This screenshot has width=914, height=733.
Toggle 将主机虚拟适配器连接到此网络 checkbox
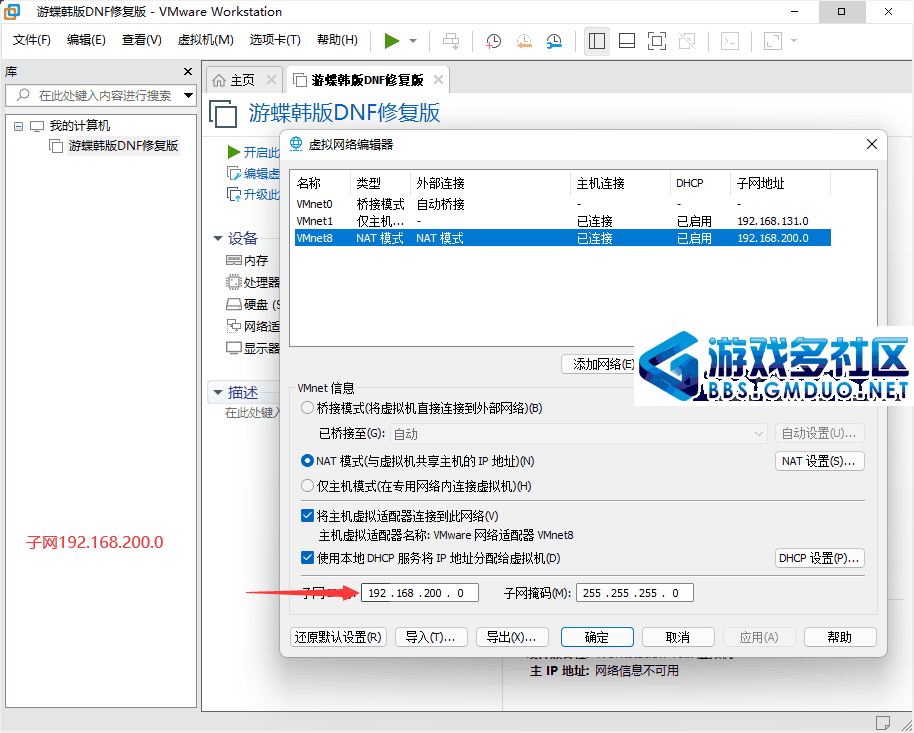[307, 516]
